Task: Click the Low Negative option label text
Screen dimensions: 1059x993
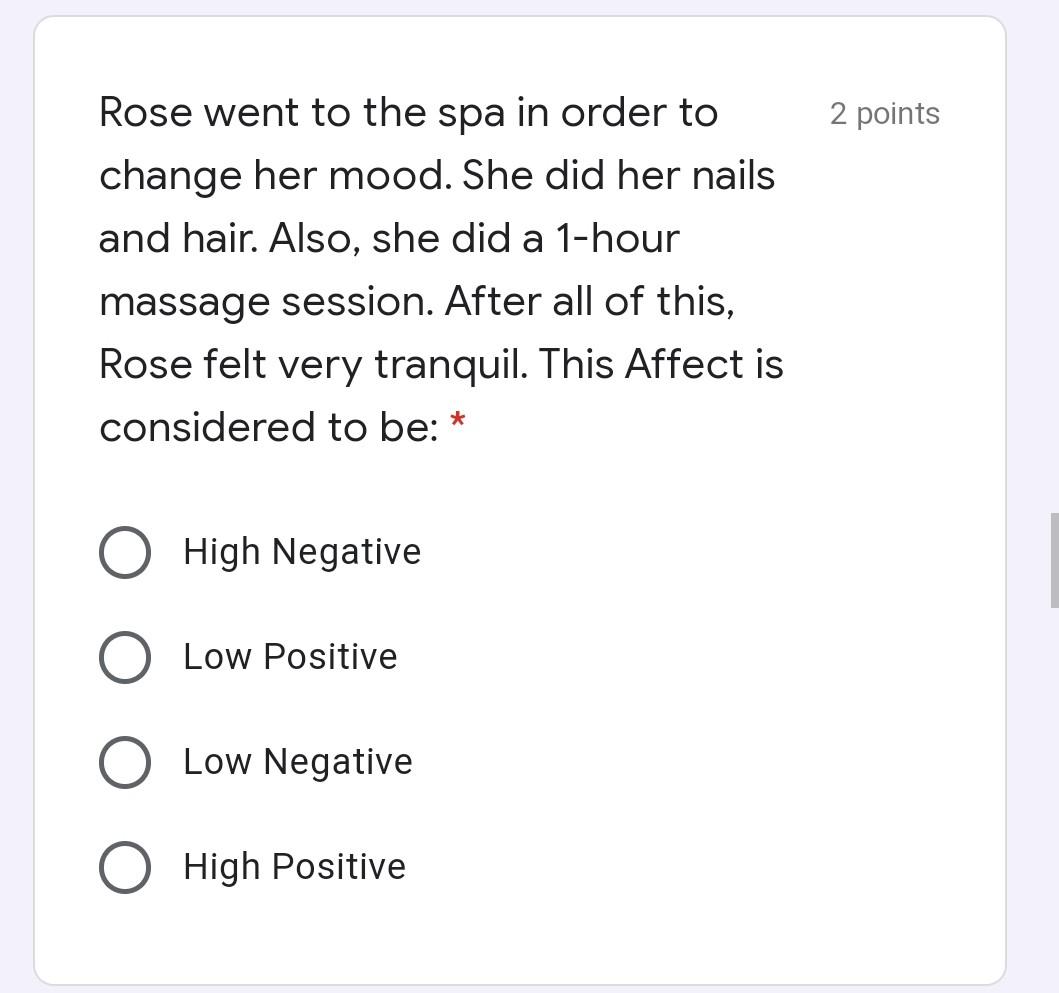Action: (296, 762)
